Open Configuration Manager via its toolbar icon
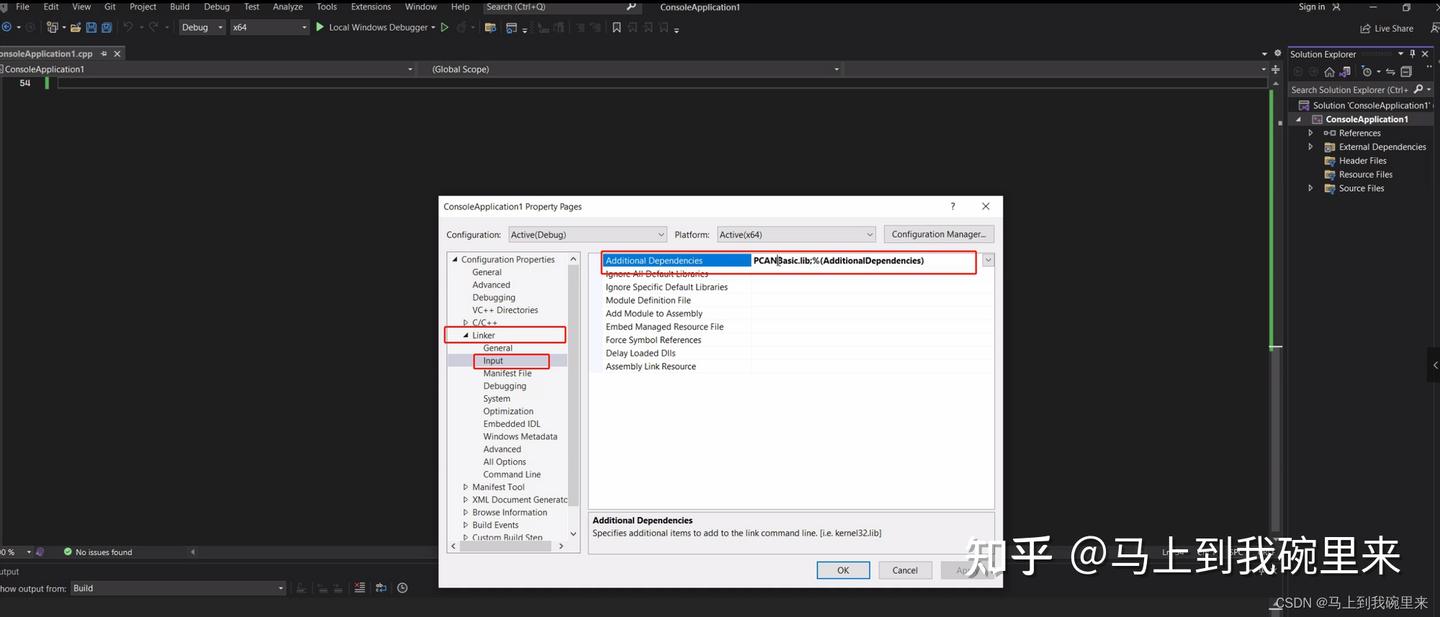This screenshot has width=1440, height=617. 490,27
